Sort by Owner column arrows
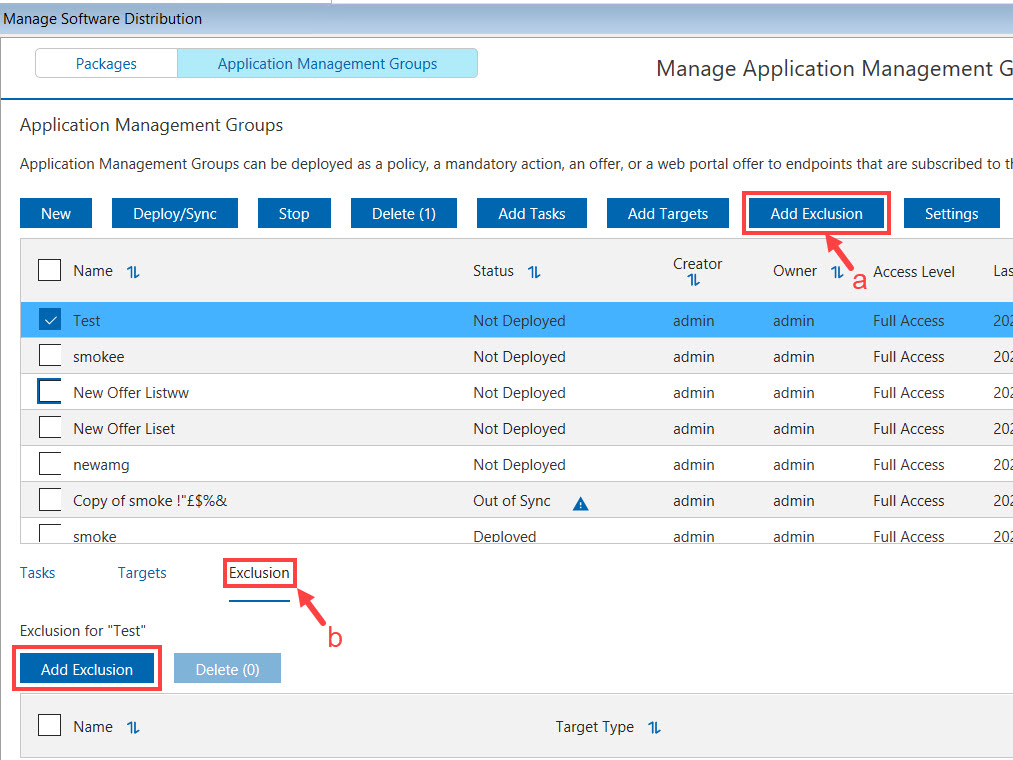 pos(837,272)
